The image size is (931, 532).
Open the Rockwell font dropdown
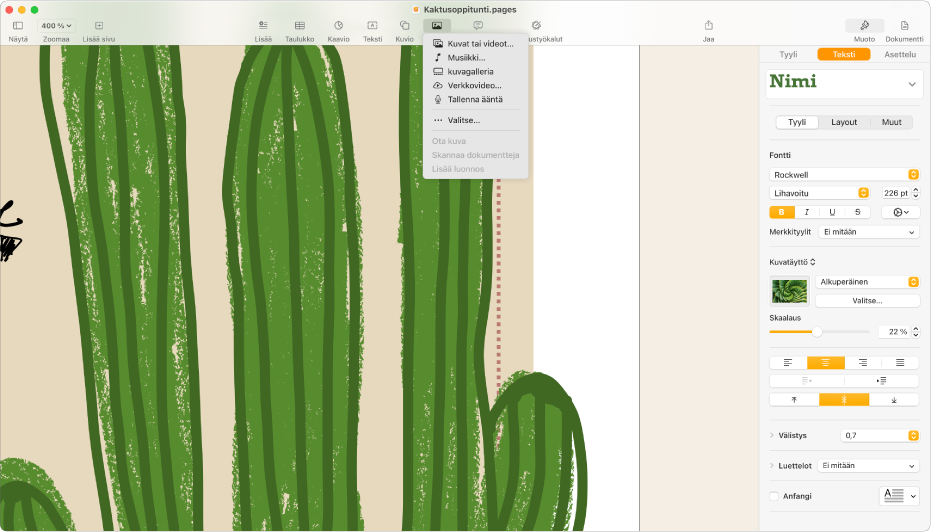coord(844,175)
